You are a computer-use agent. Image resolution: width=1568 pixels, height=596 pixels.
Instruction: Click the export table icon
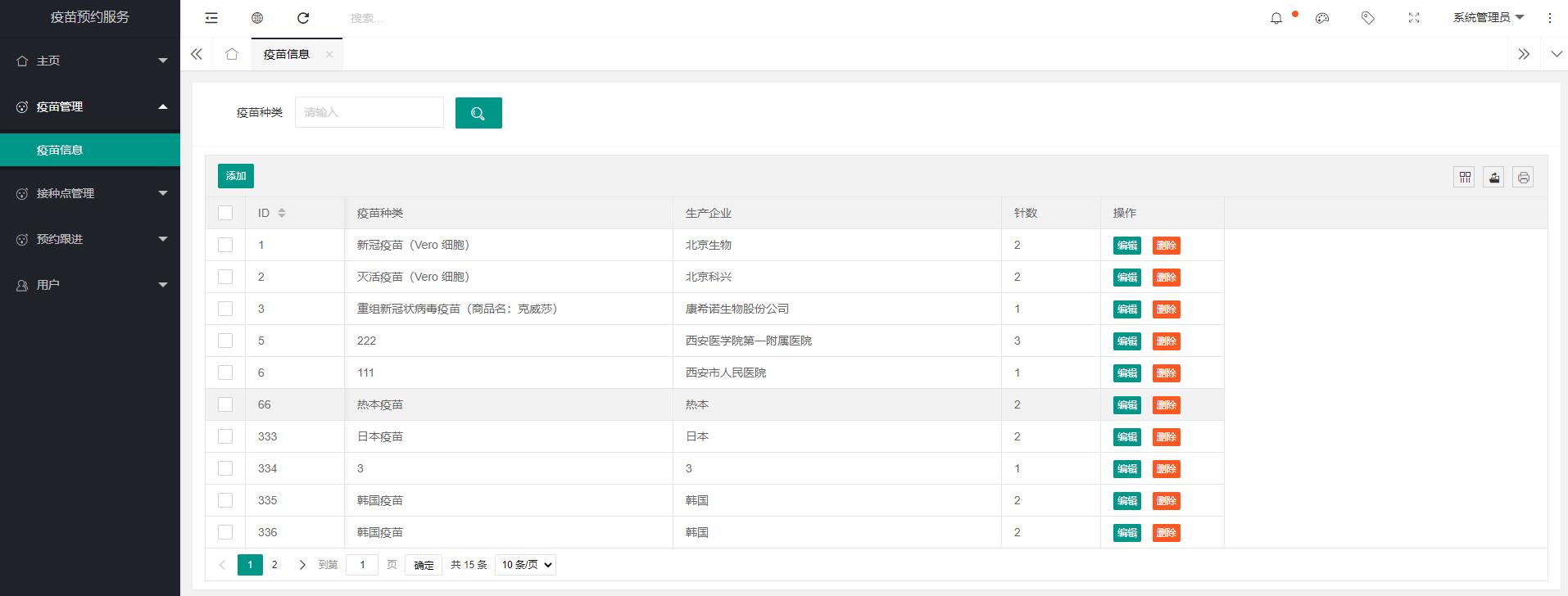click(x=1494, y=177)
